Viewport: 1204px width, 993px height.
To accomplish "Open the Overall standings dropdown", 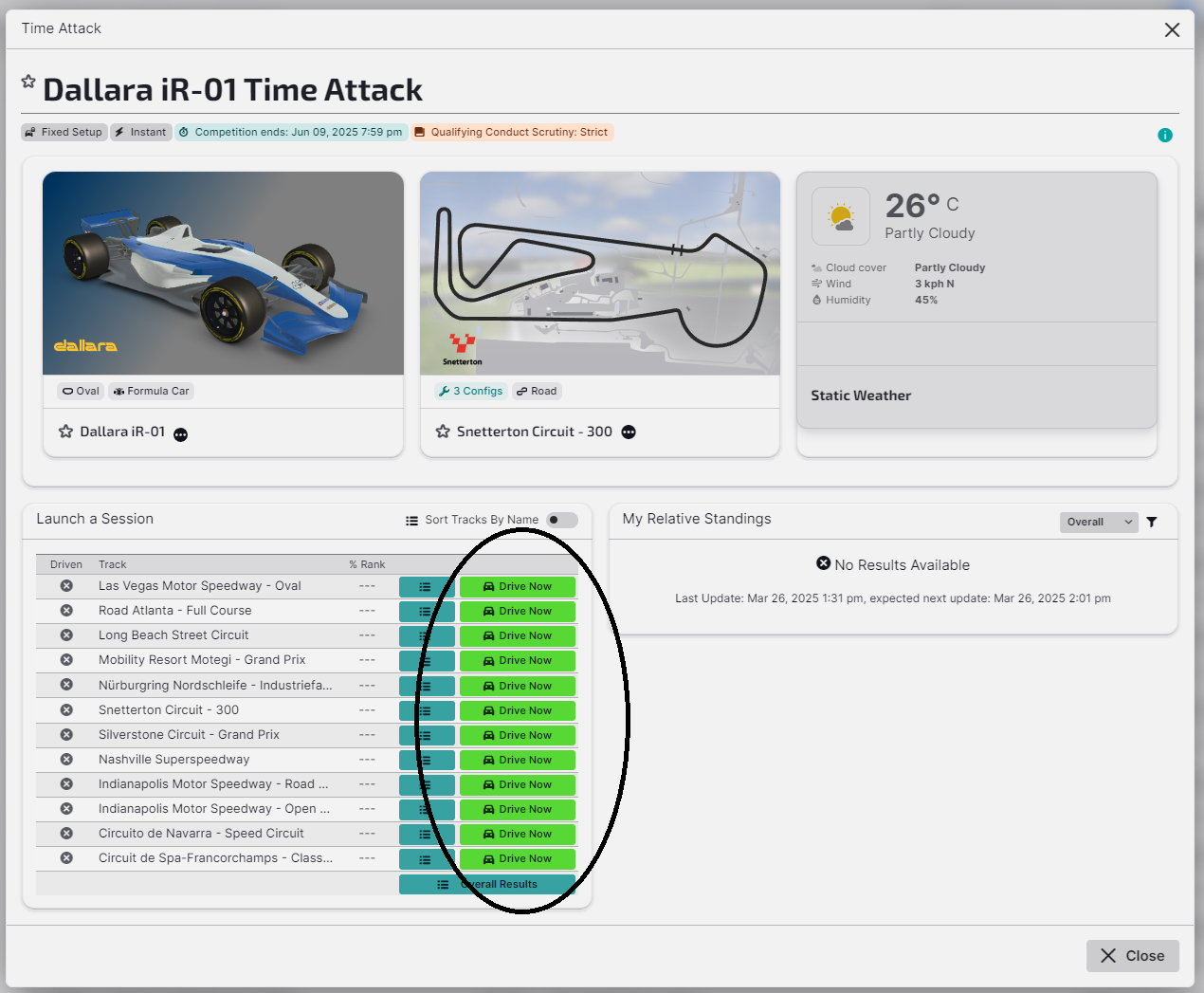I will (1099, 522).
